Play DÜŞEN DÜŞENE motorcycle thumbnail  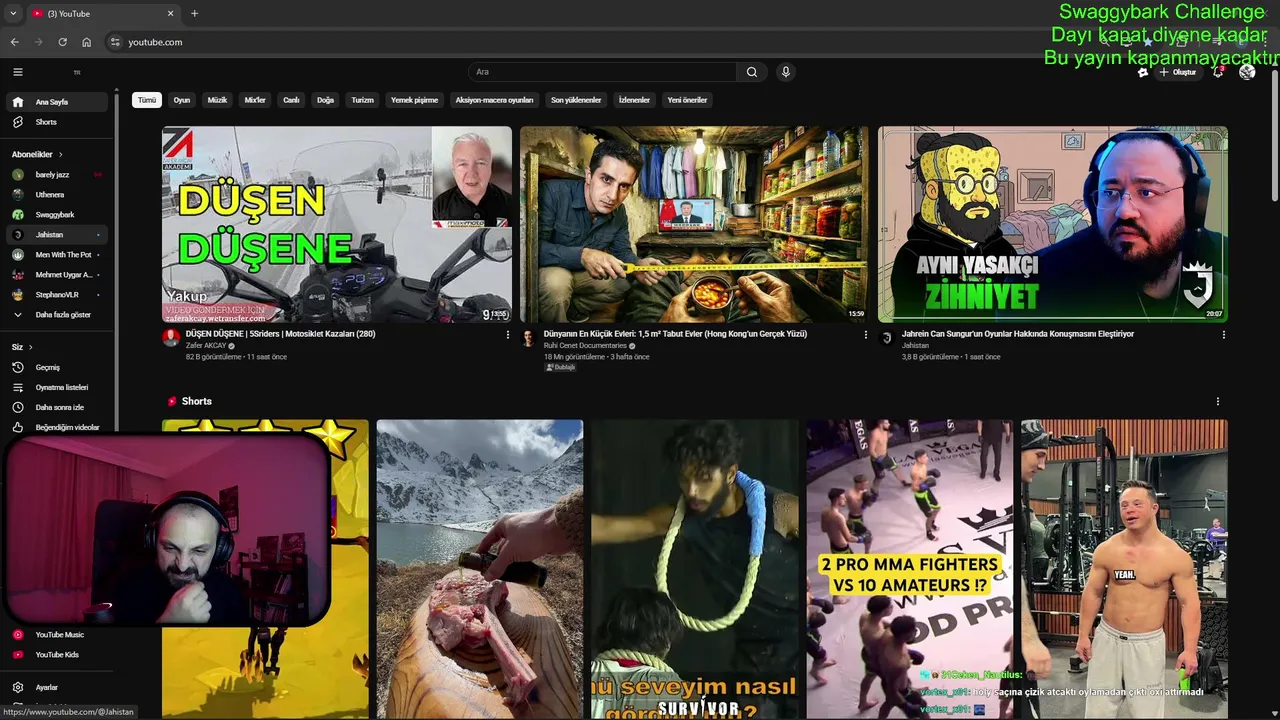(337, 224)
